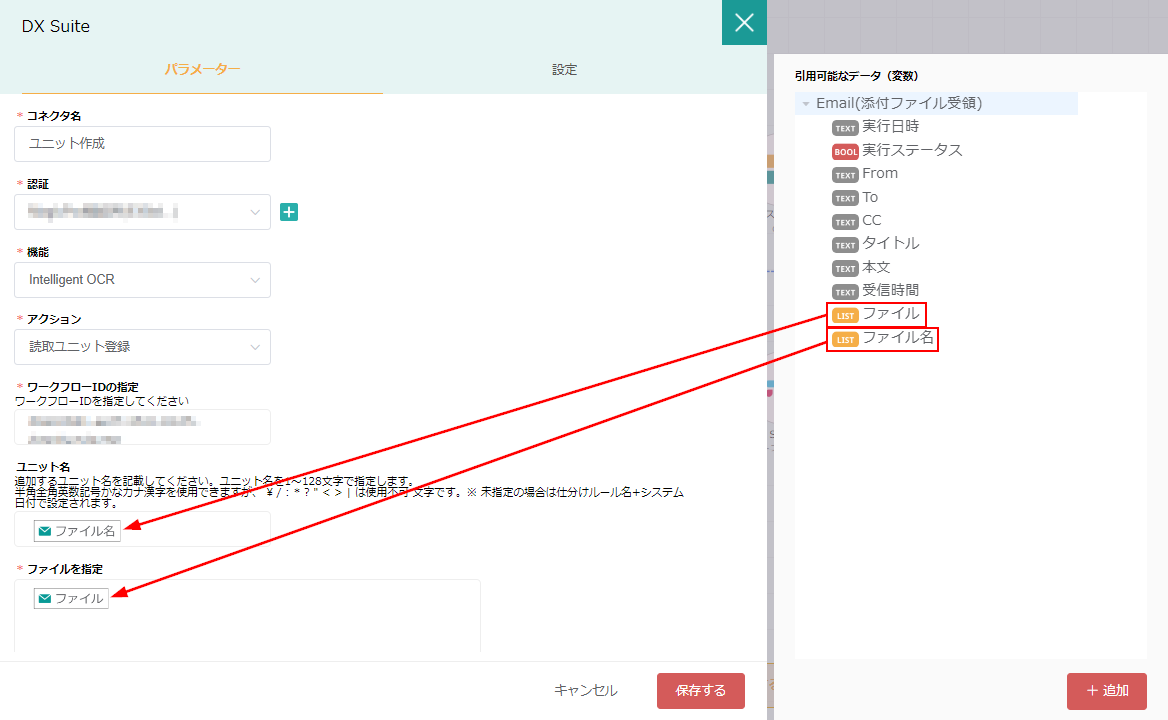Click the LIST badge next to ファイル名

coord(845,339)
